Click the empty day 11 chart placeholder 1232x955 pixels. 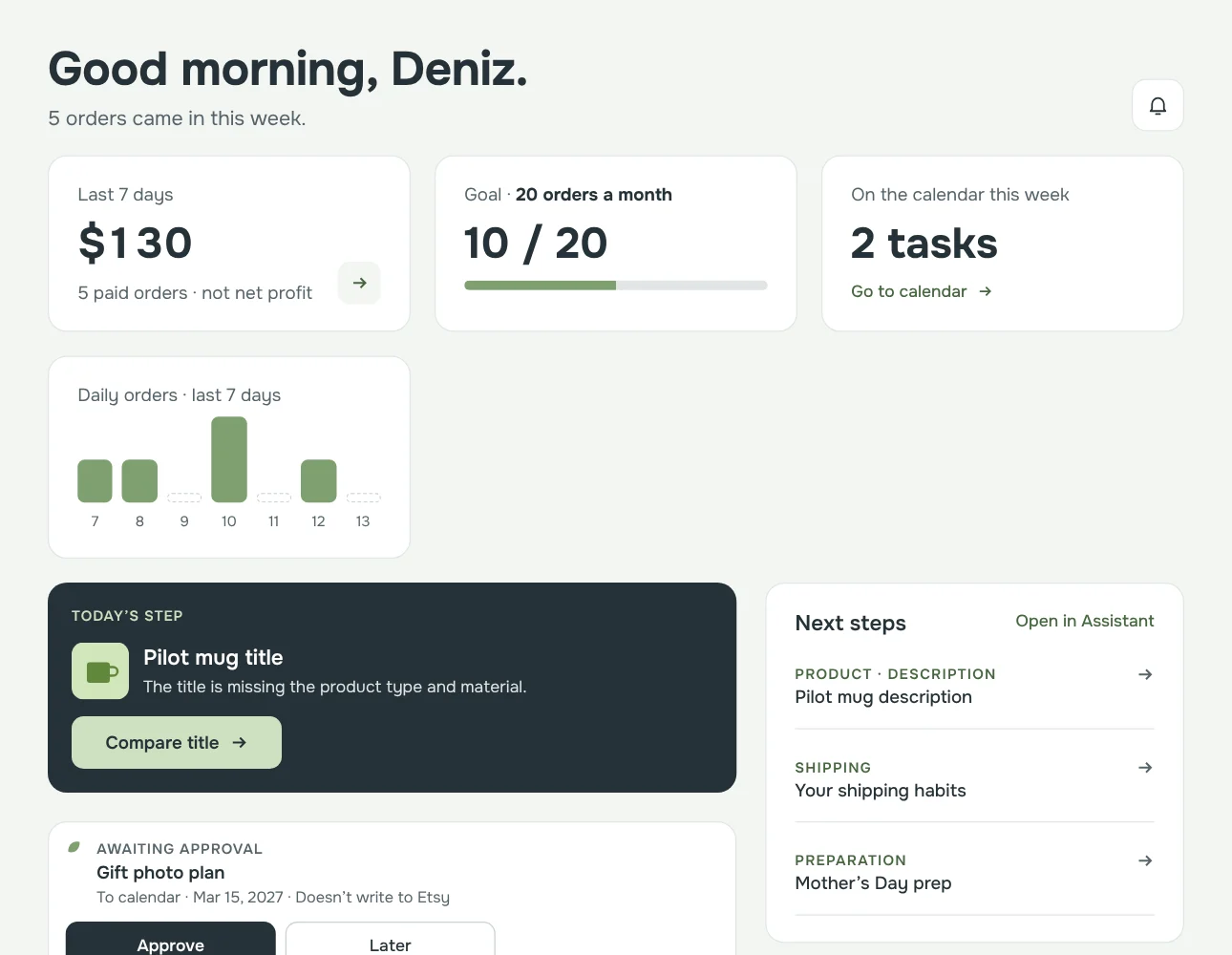[x=274, y=498]
